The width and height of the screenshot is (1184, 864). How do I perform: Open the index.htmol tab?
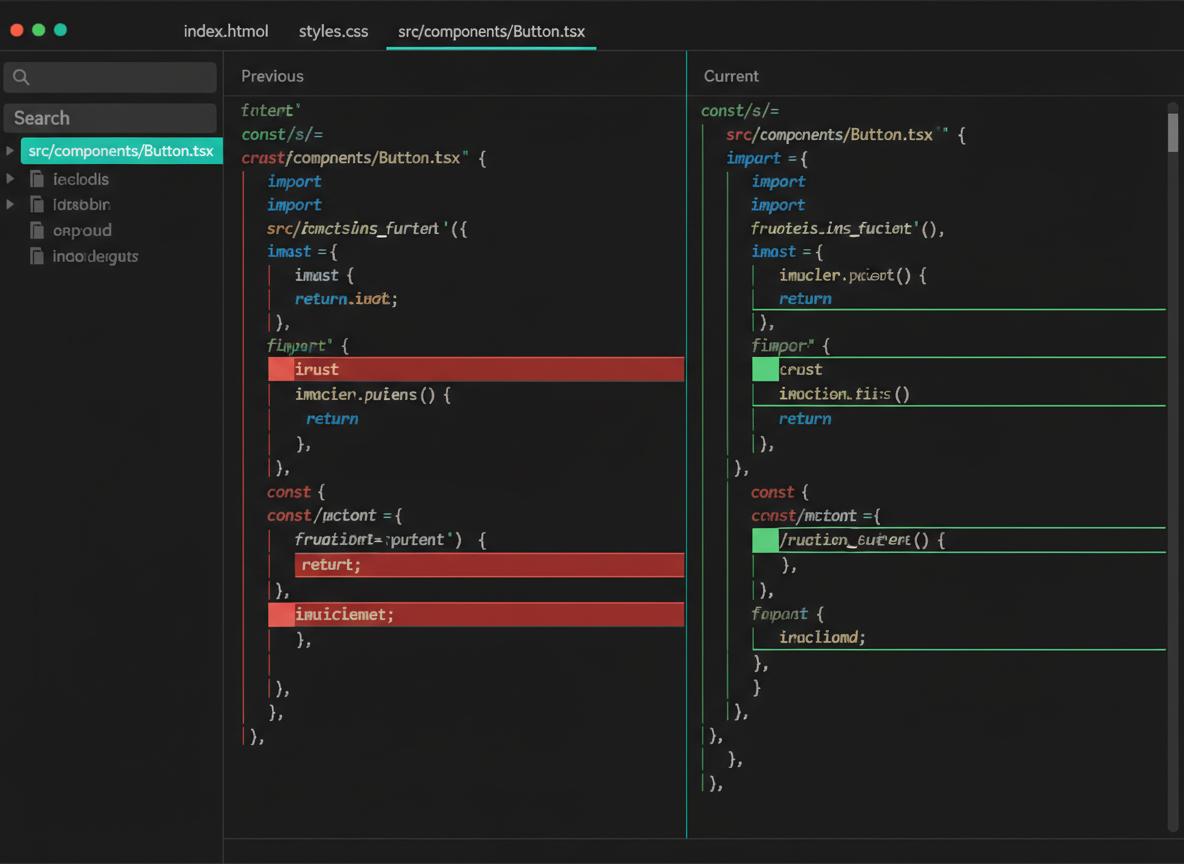[226, 31]
